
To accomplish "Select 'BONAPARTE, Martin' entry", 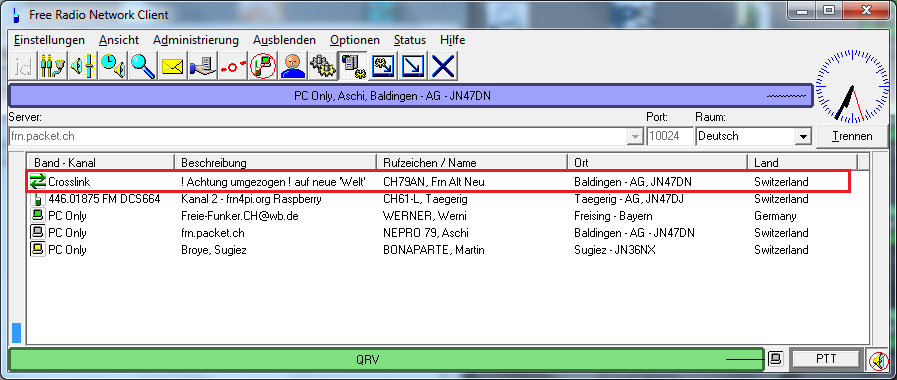I will pyautogui.click(x=434, y=250).
